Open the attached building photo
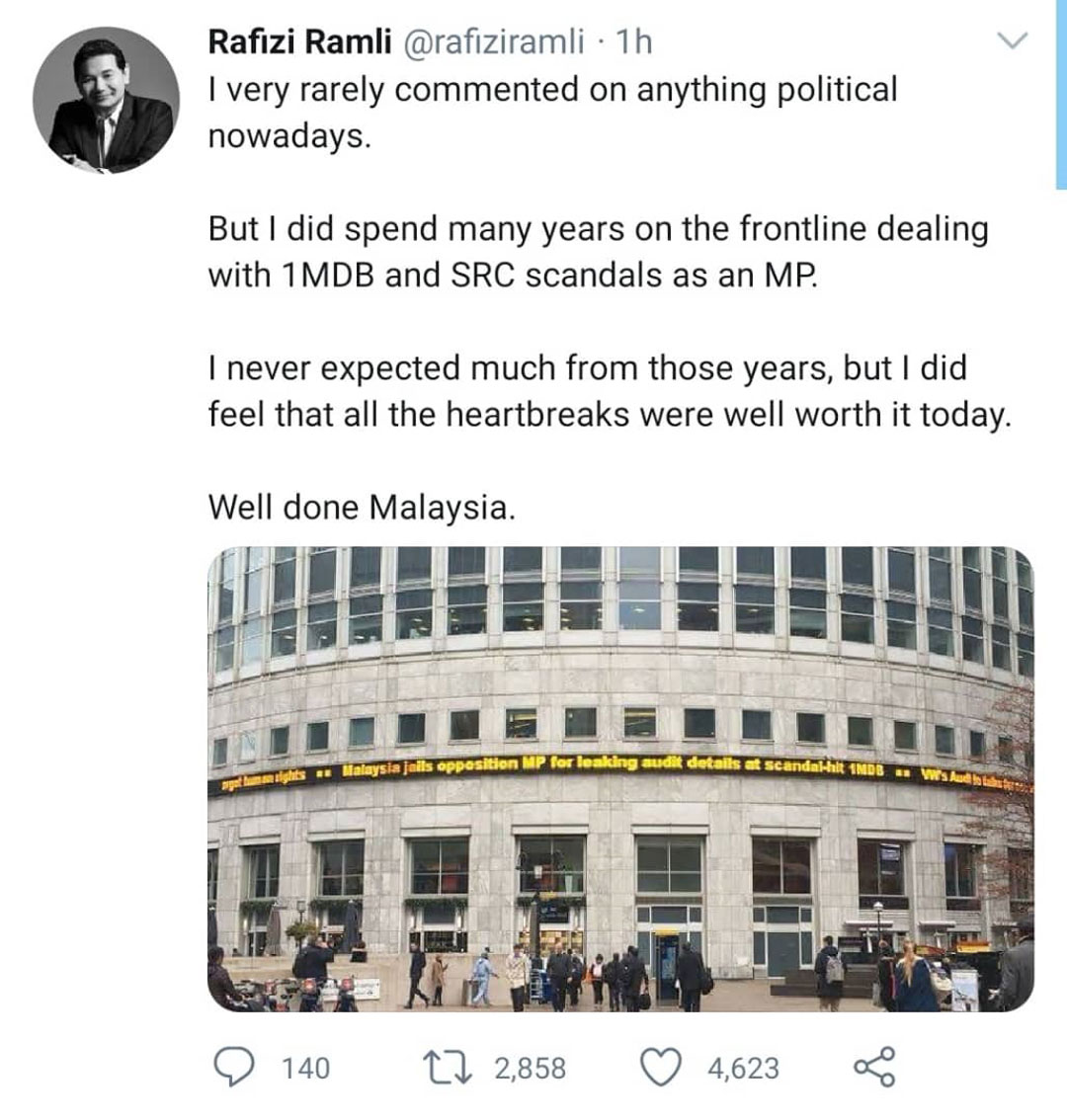 click(620, 779)
